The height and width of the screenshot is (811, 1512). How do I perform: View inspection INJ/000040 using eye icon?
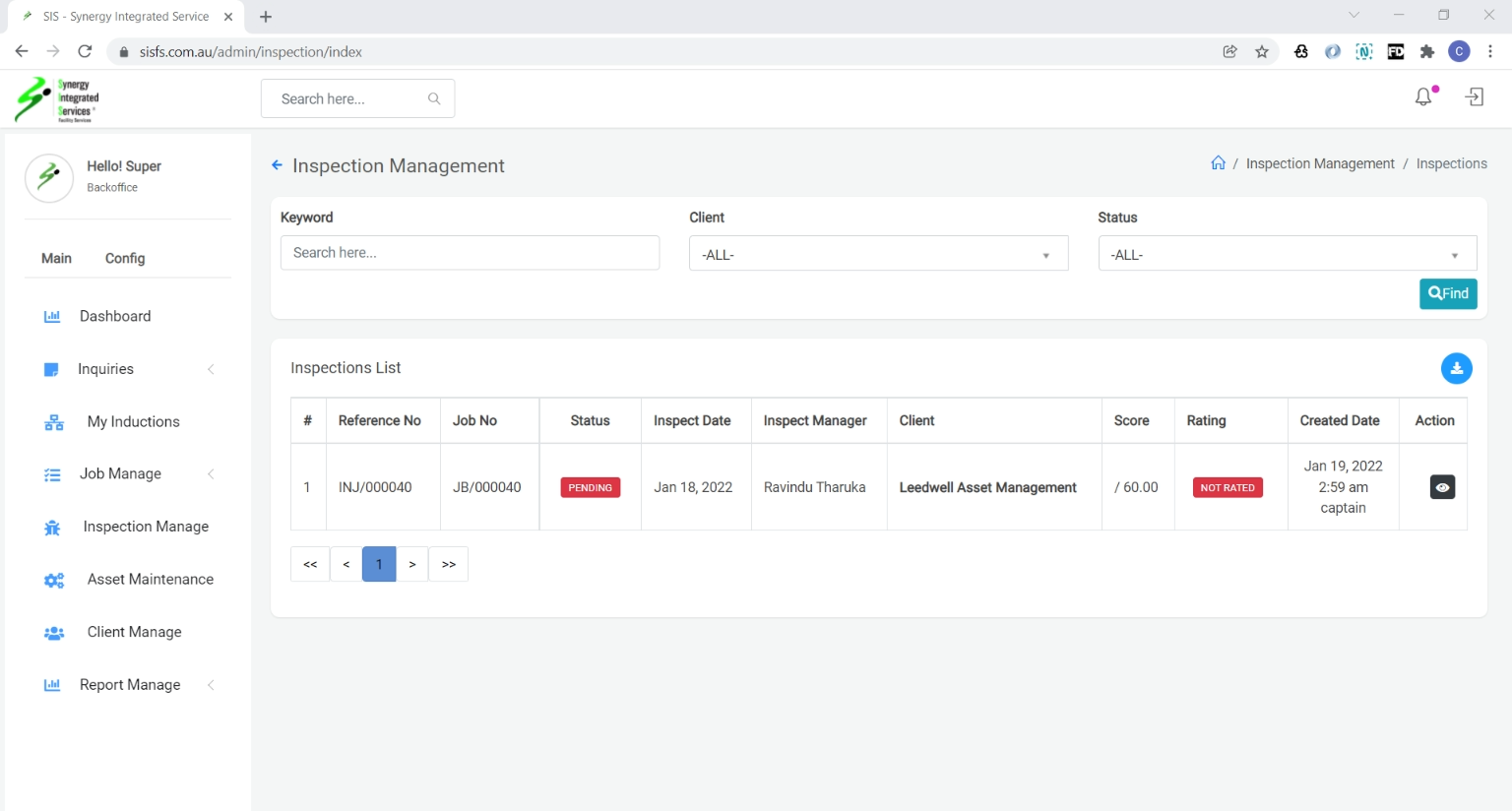coord(1442,487)
